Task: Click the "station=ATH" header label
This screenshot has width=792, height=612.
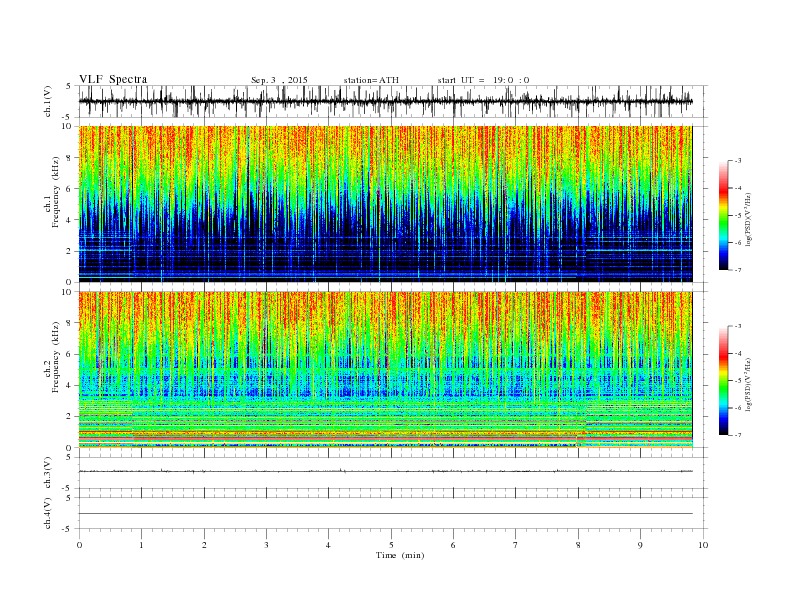Action: click(x=371, y=80)
